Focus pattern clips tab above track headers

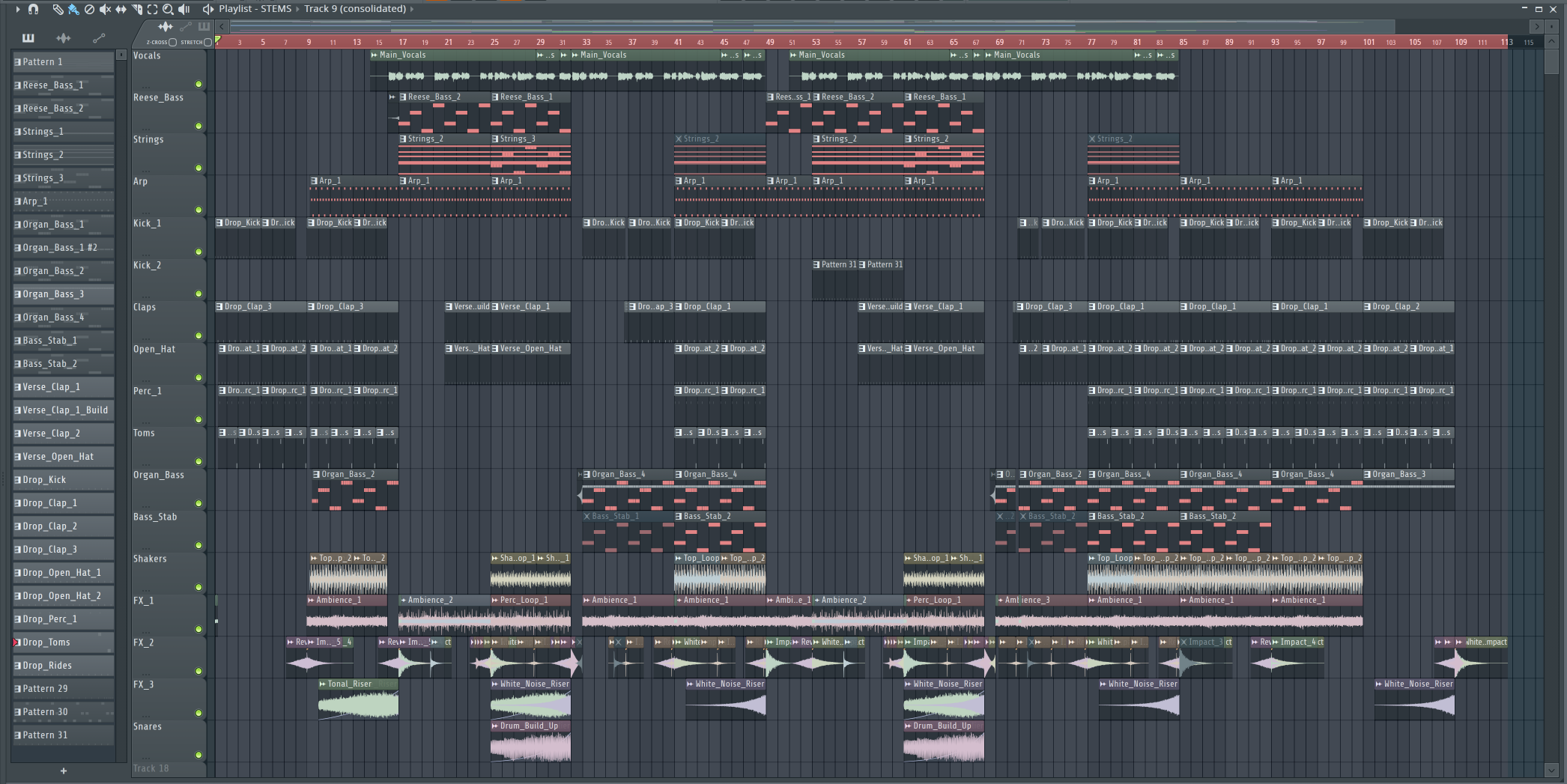pyautogui.click(x=204, y=27)
